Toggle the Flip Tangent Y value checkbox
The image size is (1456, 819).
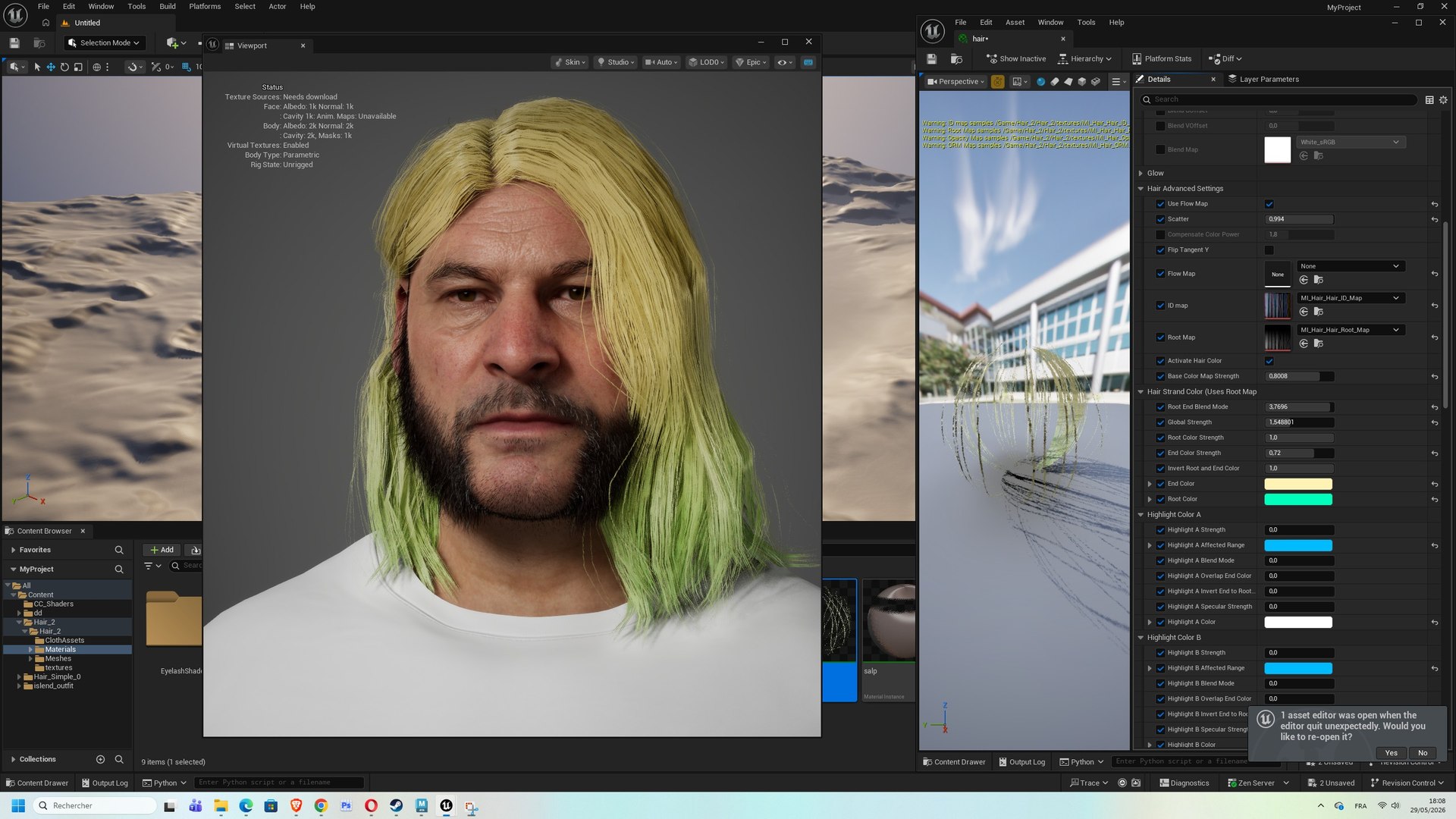(x=1269, y=249)
